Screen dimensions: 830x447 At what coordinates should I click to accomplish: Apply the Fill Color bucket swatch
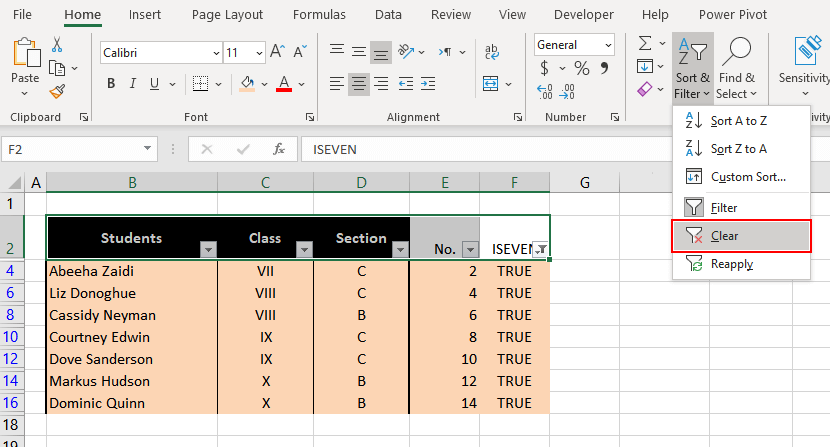tap(247, 84)
